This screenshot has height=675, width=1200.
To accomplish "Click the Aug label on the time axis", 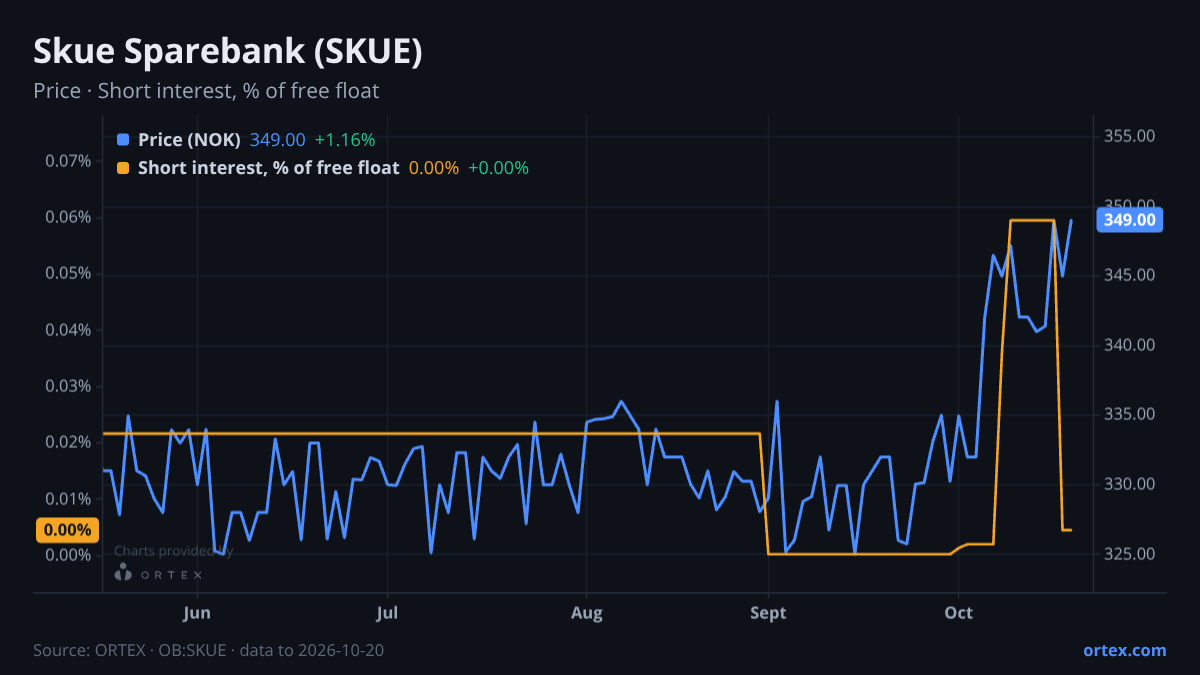I will pyautogui.click(x=587, y=613).
